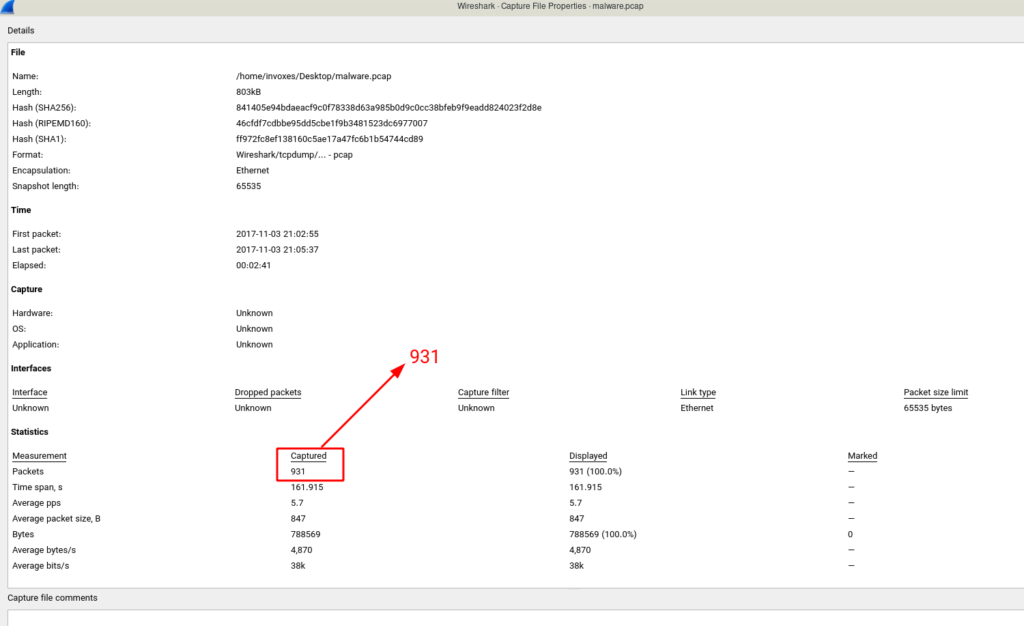The width and height of the screenshot is (1024, 626).
Task: Click the Details label
Action: (21, 31)
